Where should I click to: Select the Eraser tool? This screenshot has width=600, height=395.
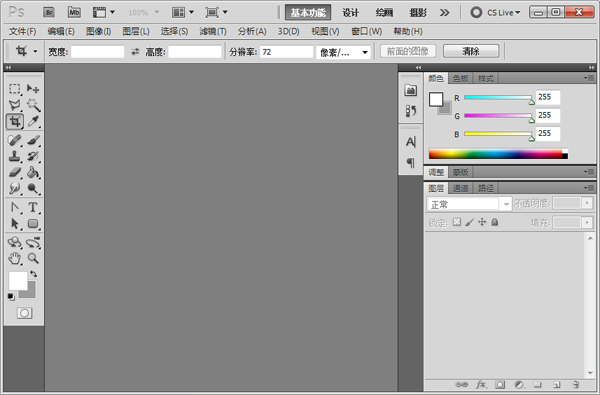[x=15, y=172]
